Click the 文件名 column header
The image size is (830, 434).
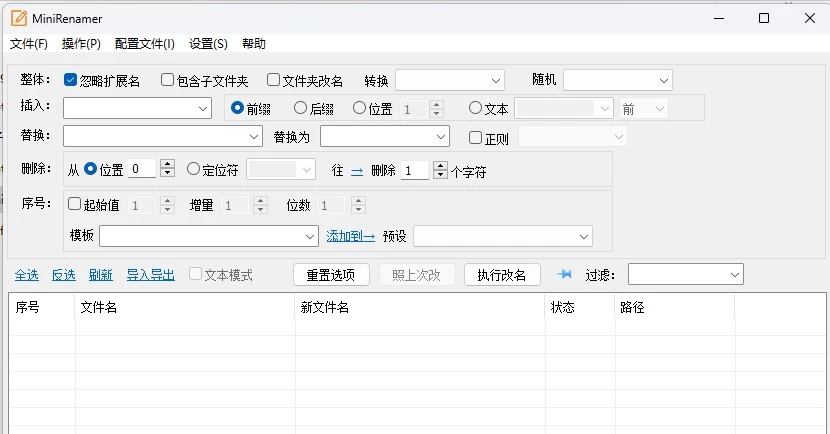pyautogui.click(x=185, y=307)
